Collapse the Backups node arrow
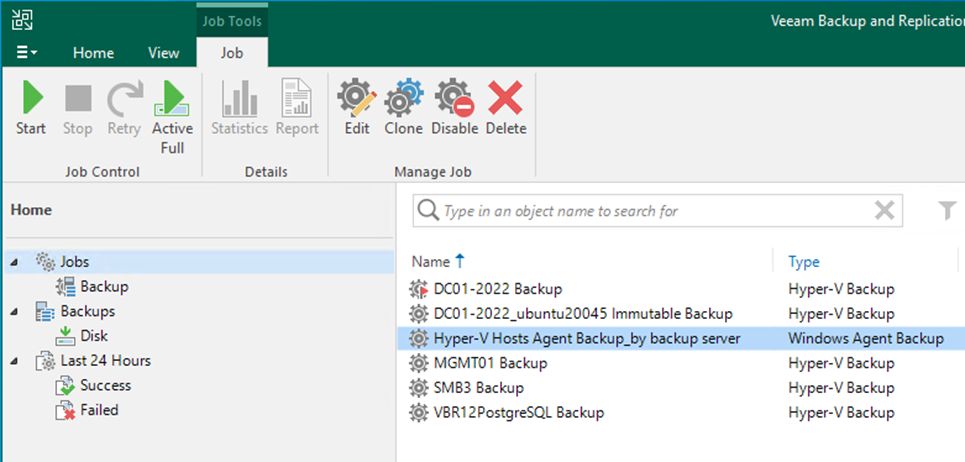 click(x=14, y=312)
